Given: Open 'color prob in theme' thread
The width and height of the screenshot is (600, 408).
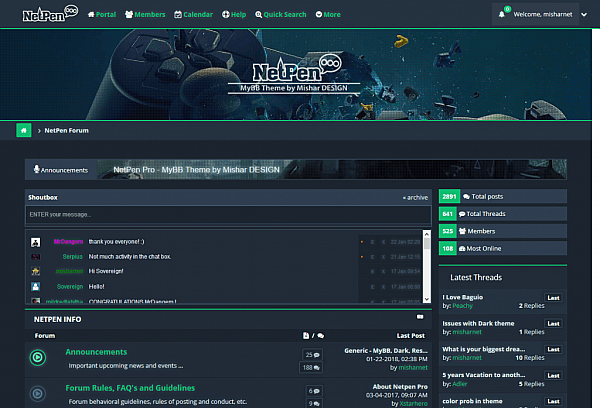Looking at the screenshot, I should tap(472, 401).
